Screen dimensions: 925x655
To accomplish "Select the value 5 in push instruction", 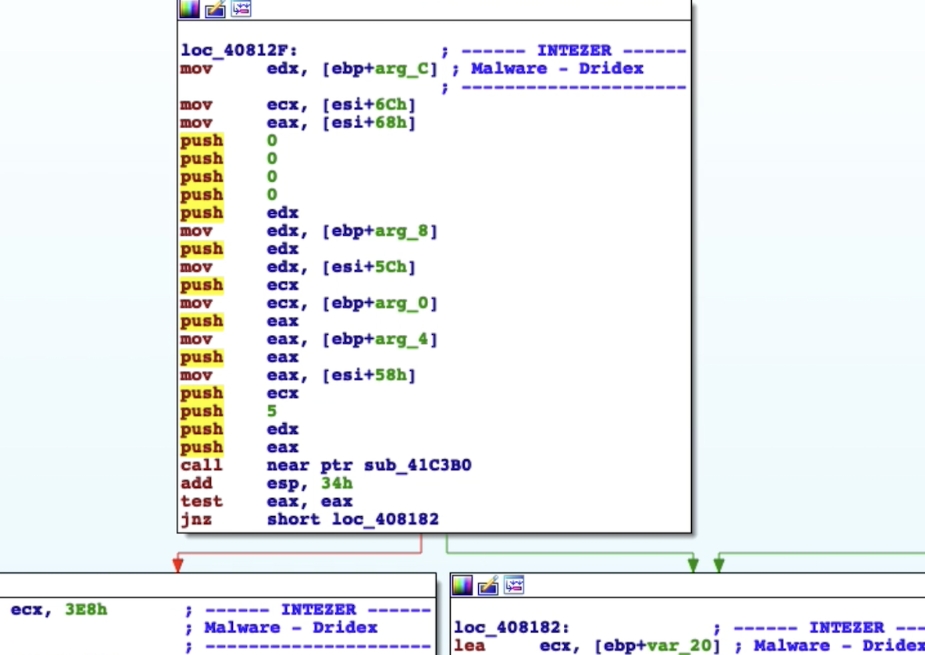I will (272, 411).
